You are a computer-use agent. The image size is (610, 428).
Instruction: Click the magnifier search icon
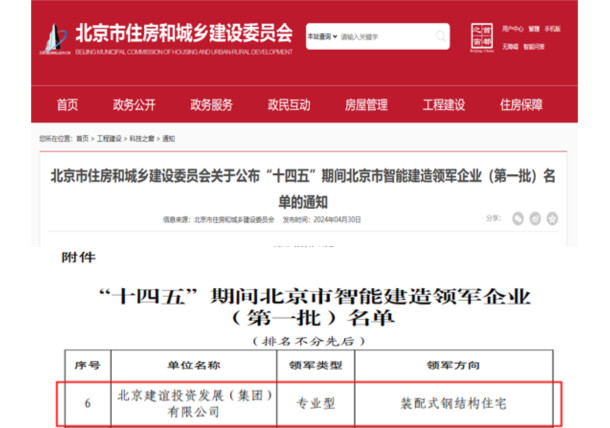(441, 36)
